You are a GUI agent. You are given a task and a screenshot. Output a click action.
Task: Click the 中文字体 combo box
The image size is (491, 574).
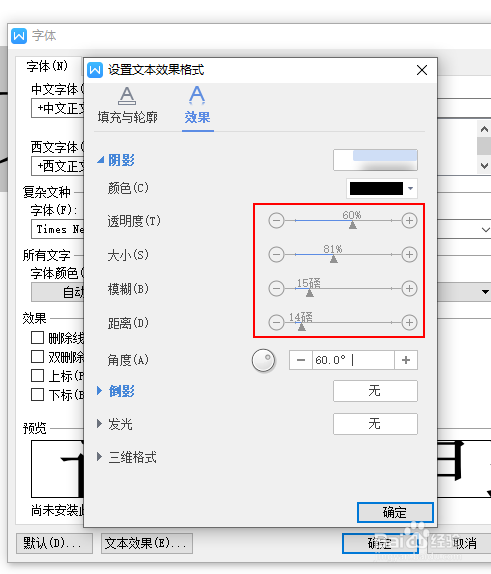tap(58, 108)
